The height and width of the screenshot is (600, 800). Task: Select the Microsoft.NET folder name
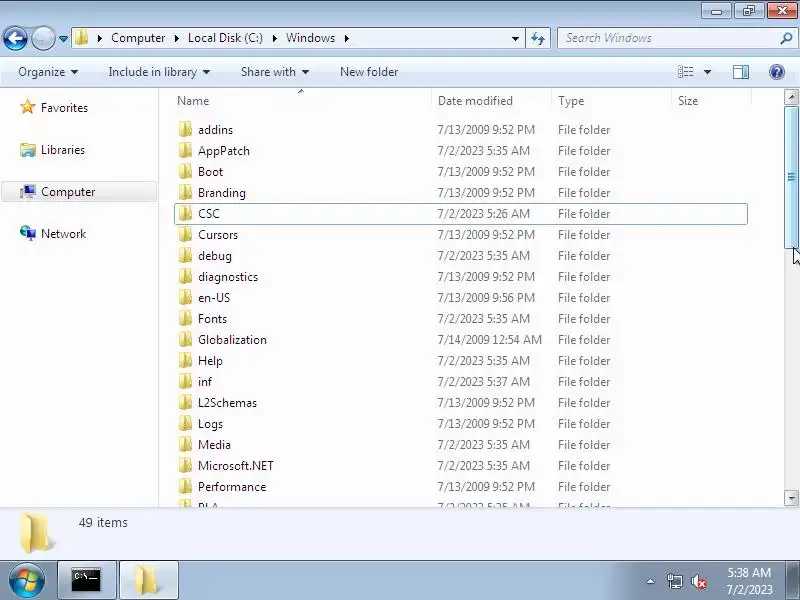(236, 466)
